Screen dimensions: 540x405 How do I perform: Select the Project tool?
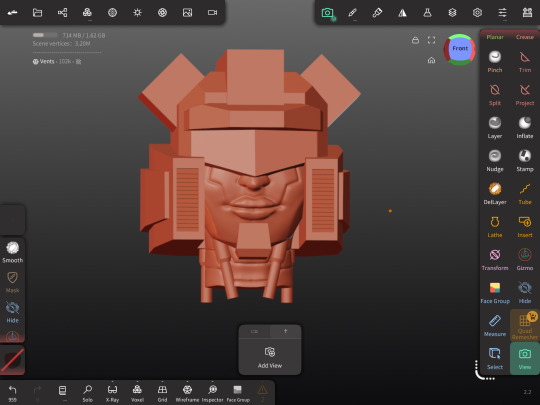[x=525, y=94]
